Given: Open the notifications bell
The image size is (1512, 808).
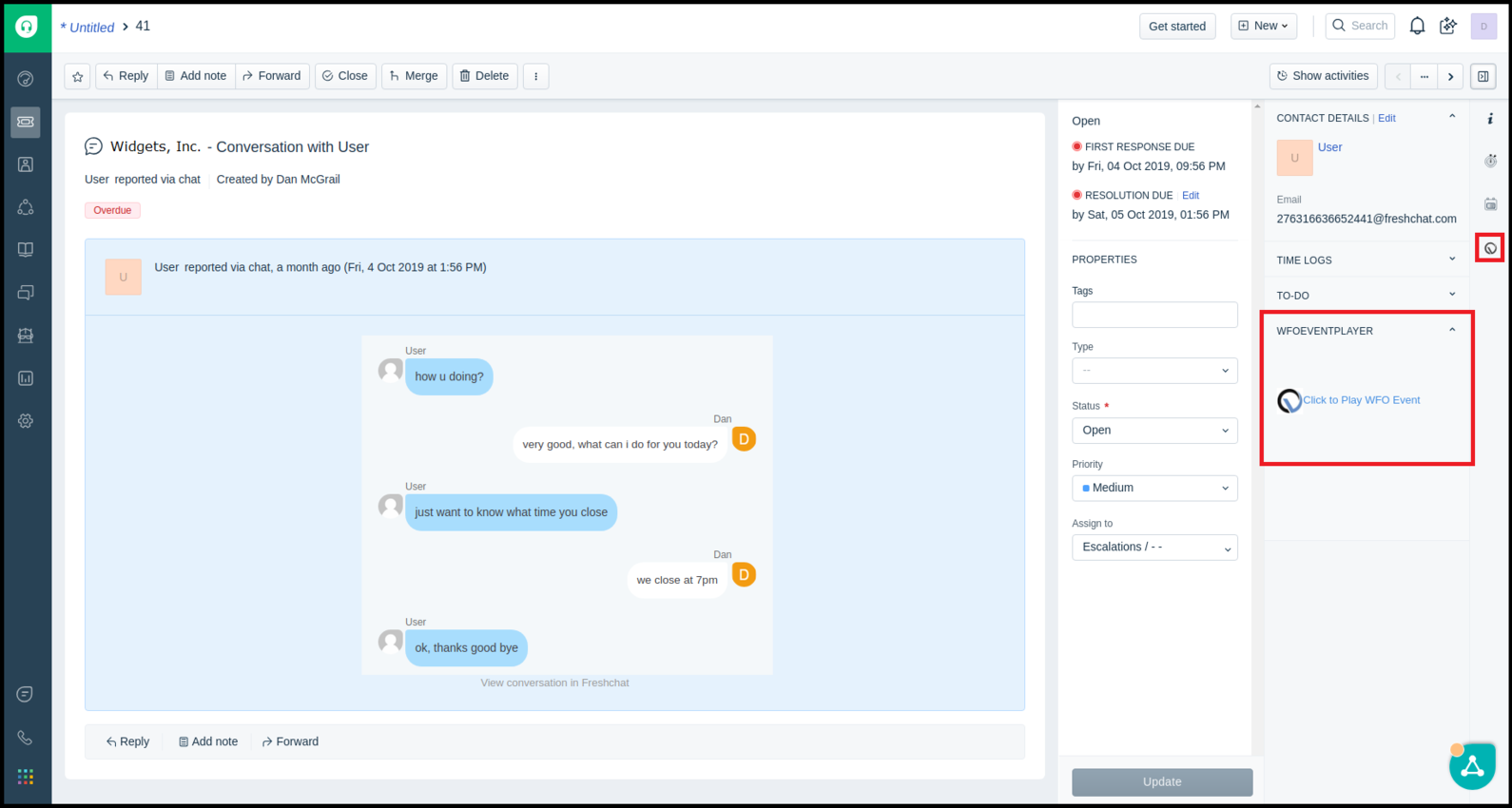Looking at the screenshot, I should 1417,27.
